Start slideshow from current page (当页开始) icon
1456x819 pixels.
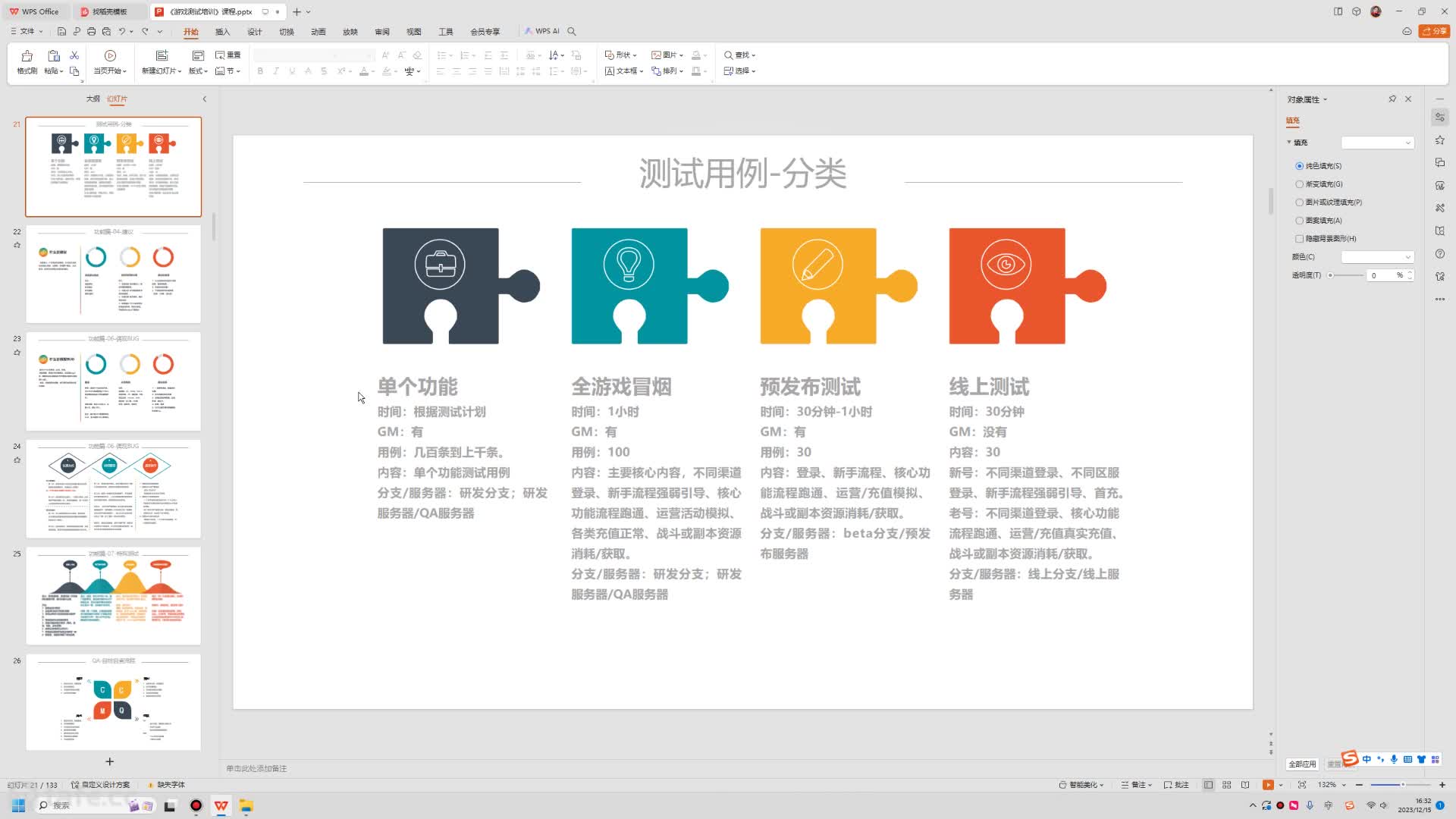tap(110, 56)
